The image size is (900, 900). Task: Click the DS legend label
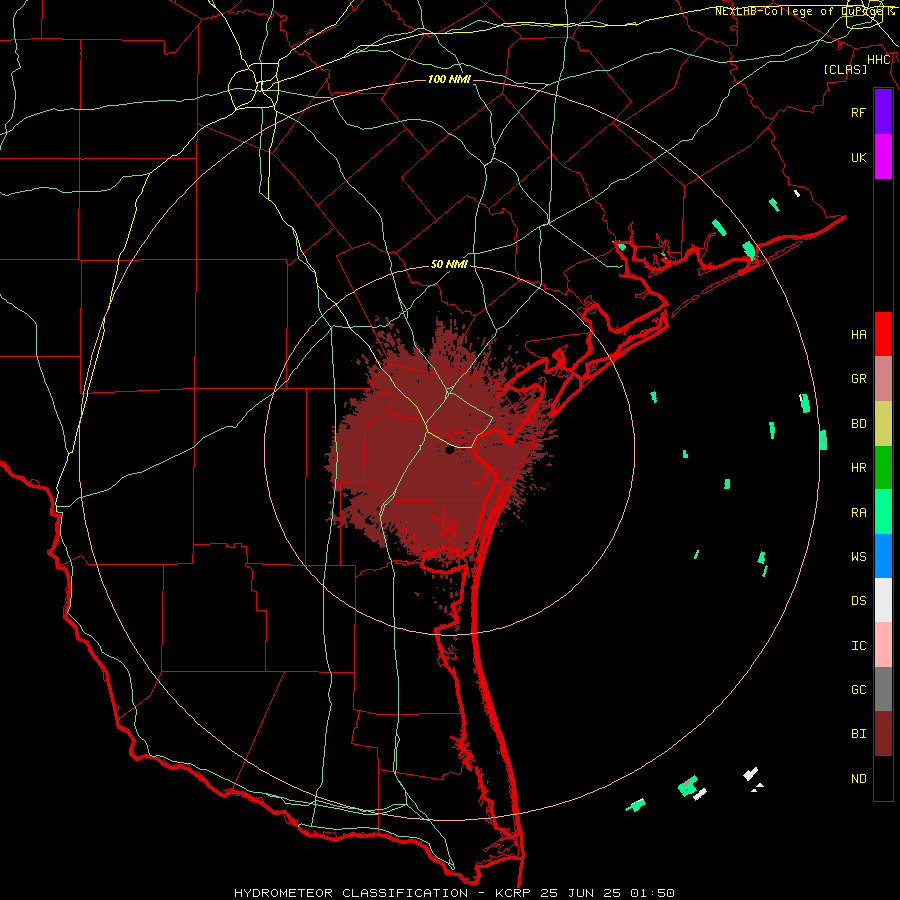coord(858,601)
